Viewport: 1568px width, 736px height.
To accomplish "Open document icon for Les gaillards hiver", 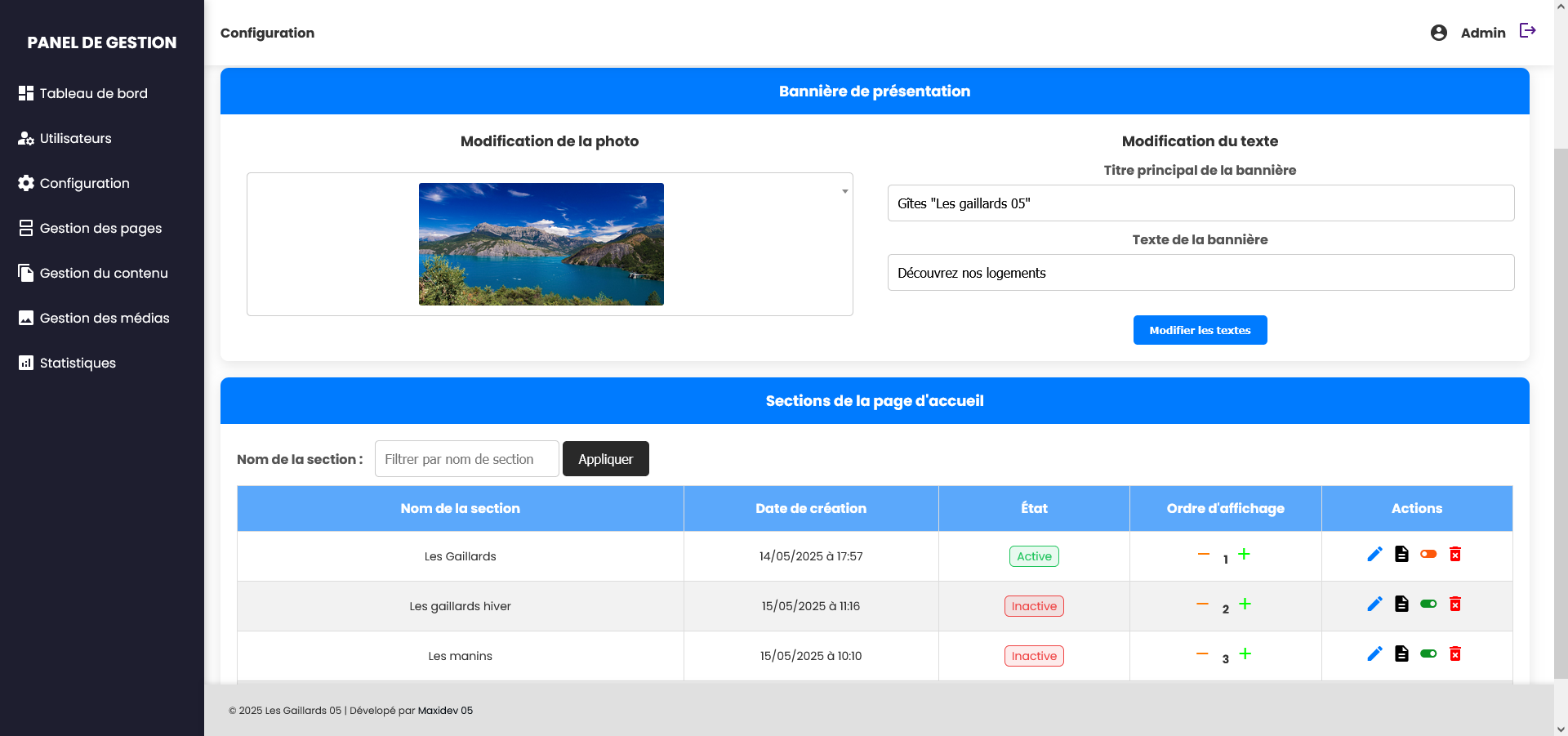I will (1401, 604).
